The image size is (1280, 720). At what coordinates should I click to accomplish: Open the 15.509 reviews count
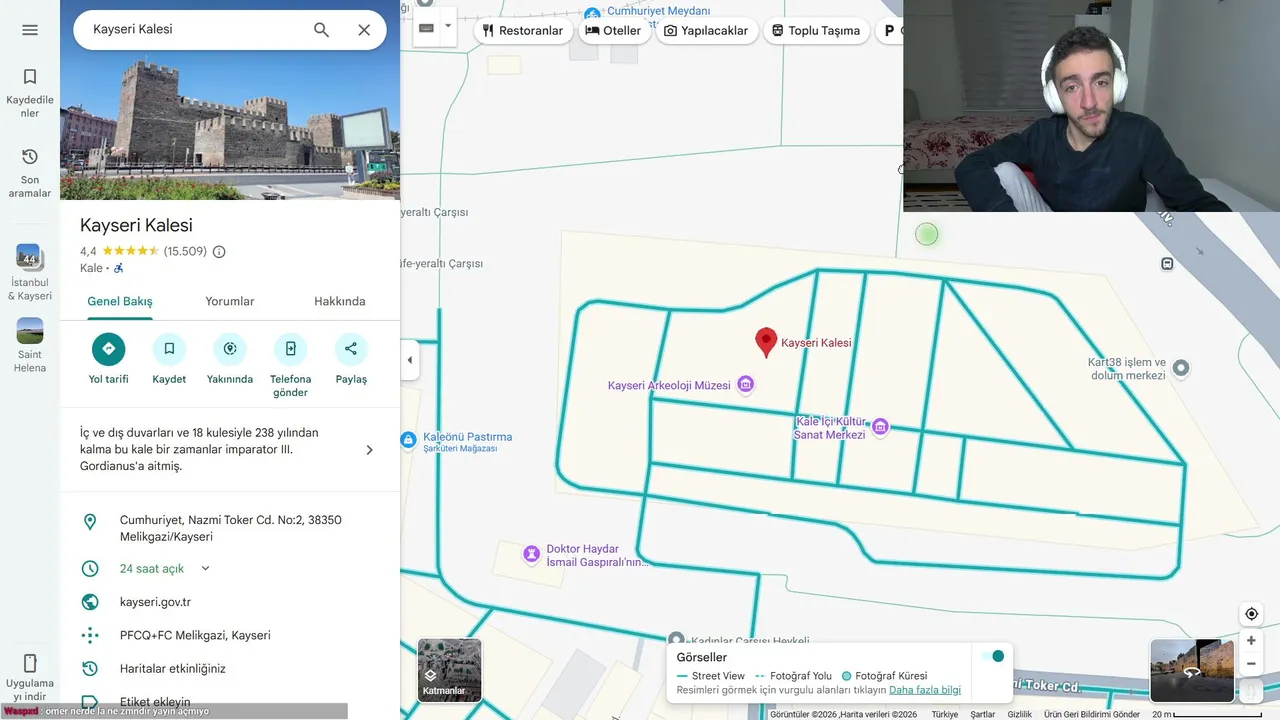pyautogui.click(x=185, y=252)
